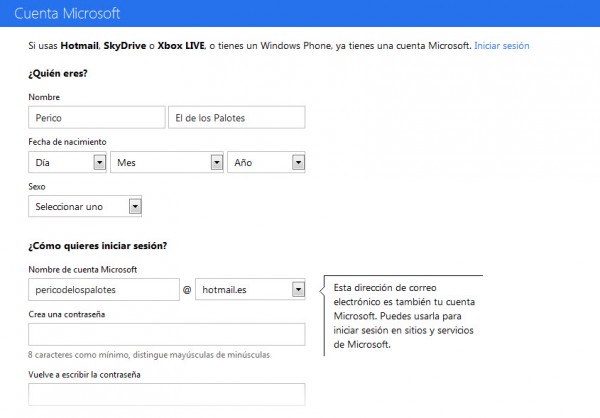Screen dimensions: 600x418
Task: Open the Sexo Seleccionar uno dropdown
Action: [x=85, y=206]
